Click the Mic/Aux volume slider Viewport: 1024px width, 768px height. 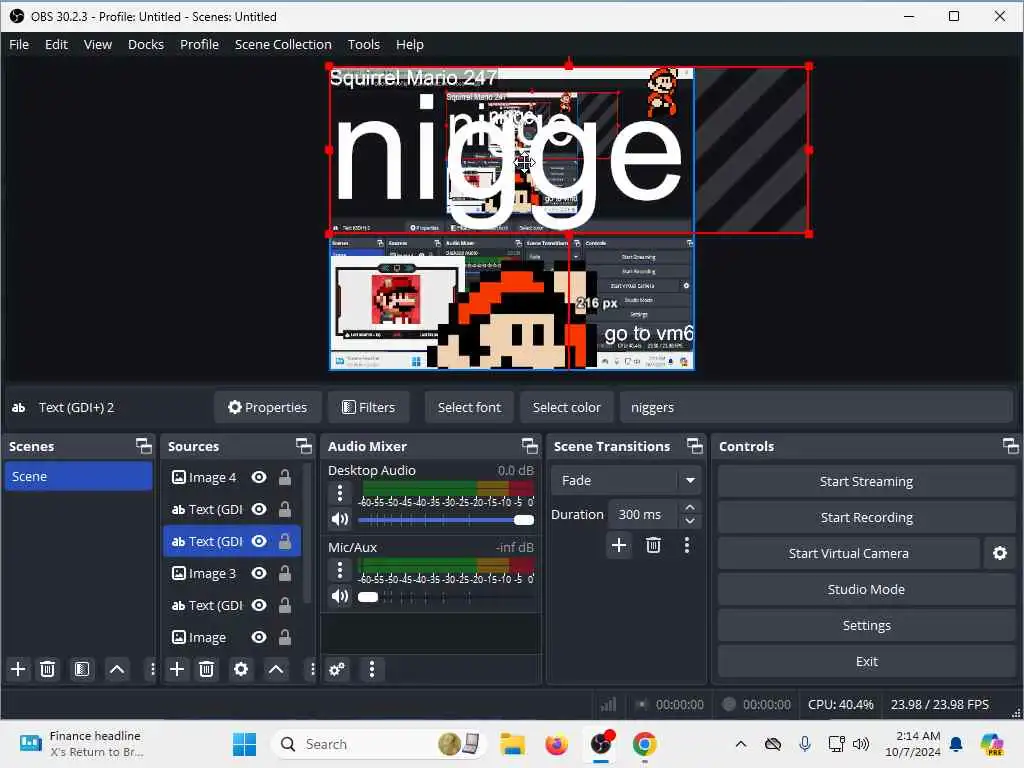click(x=446, y=597)
